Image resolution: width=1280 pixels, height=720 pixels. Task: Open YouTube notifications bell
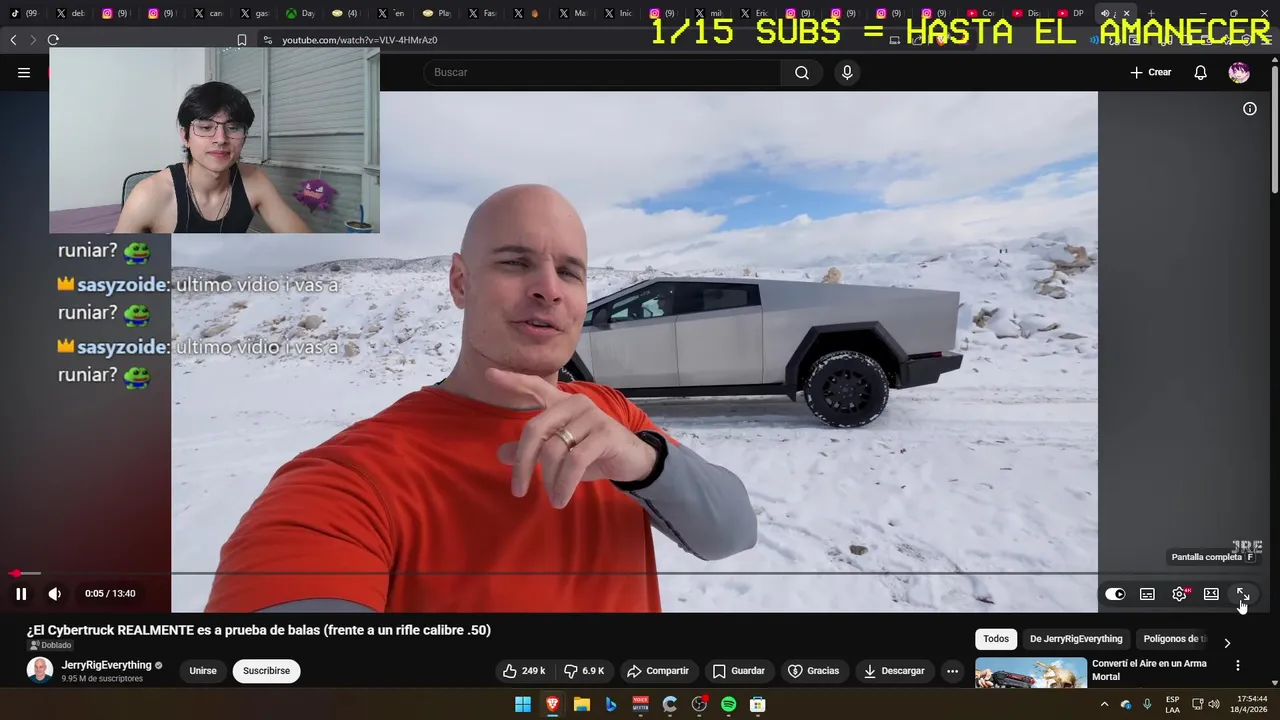pos(1201,72)
